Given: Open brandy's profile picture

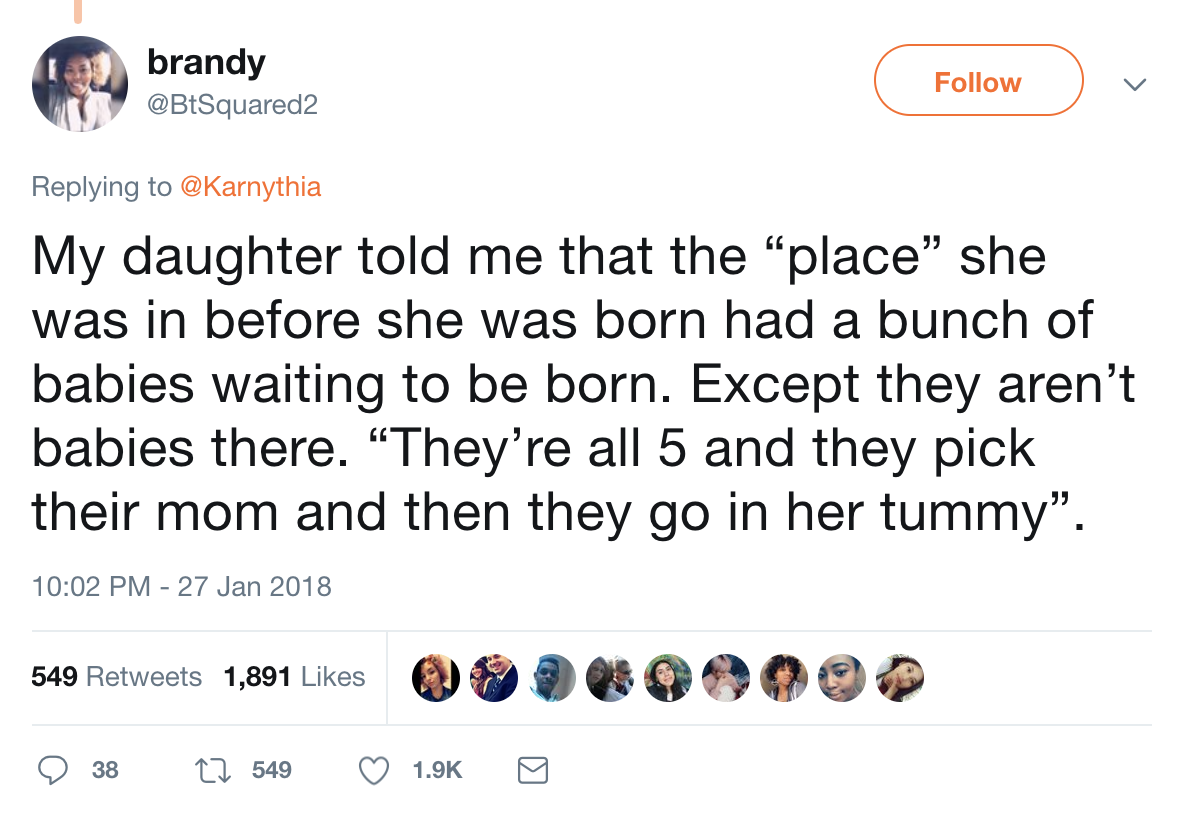Looking at the screenshot, I should coord(80,84).
